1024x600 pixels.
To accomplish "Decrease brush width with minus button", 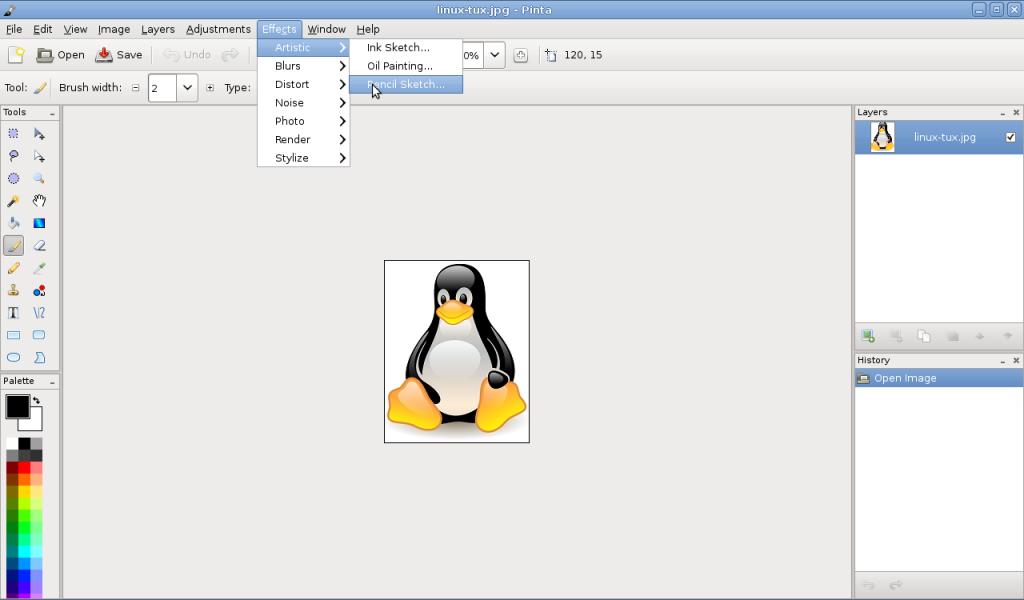I will coord(136,87).
